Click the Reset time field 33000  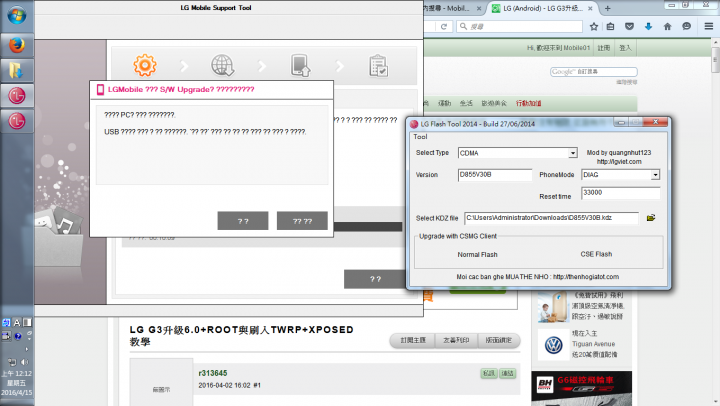point(620,193)
